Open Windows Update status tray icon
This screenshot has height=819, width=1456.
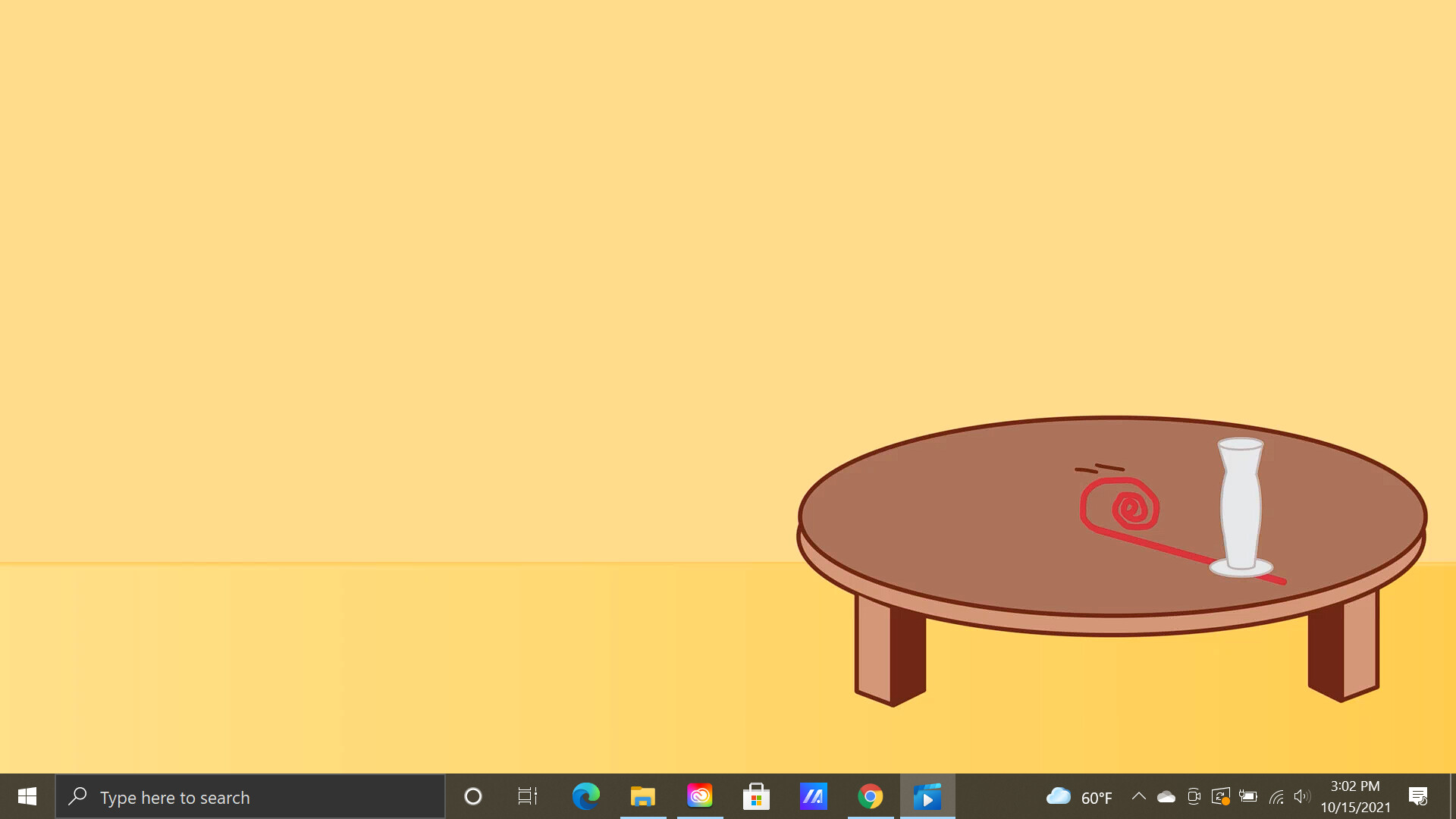1220,796
